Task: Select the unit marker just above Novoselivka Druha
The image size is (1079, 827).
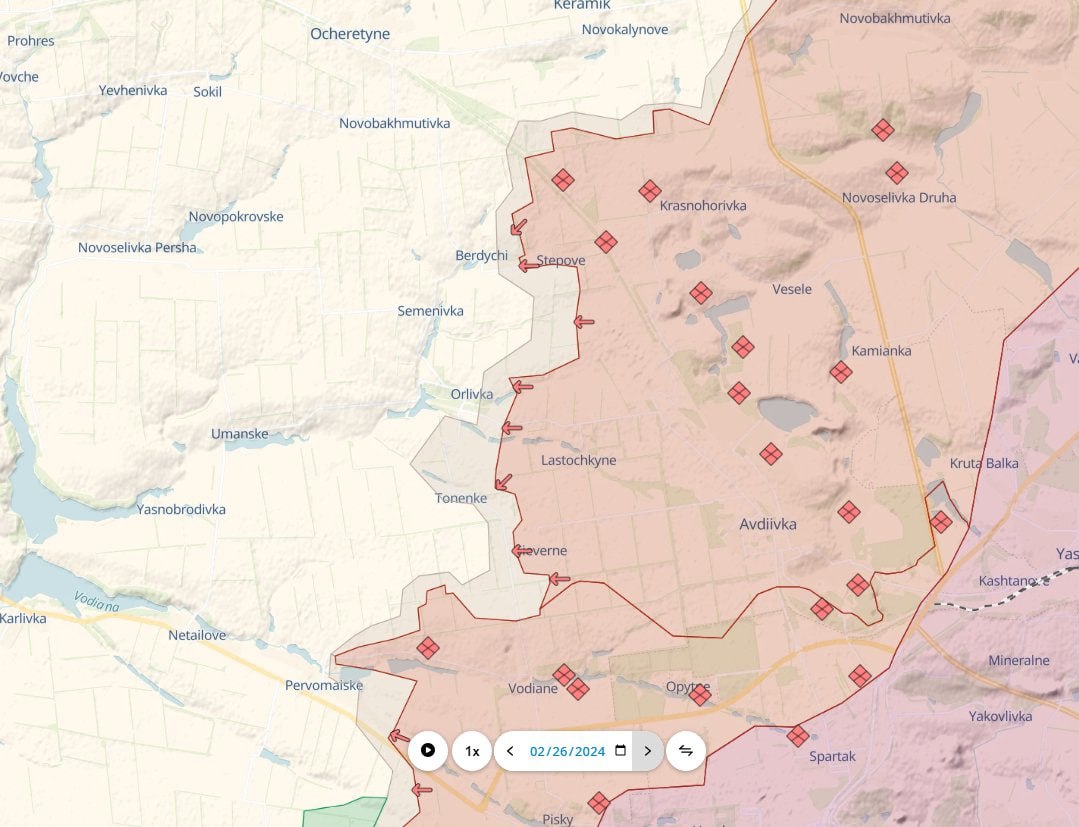Action: click(x=897, y=173)
